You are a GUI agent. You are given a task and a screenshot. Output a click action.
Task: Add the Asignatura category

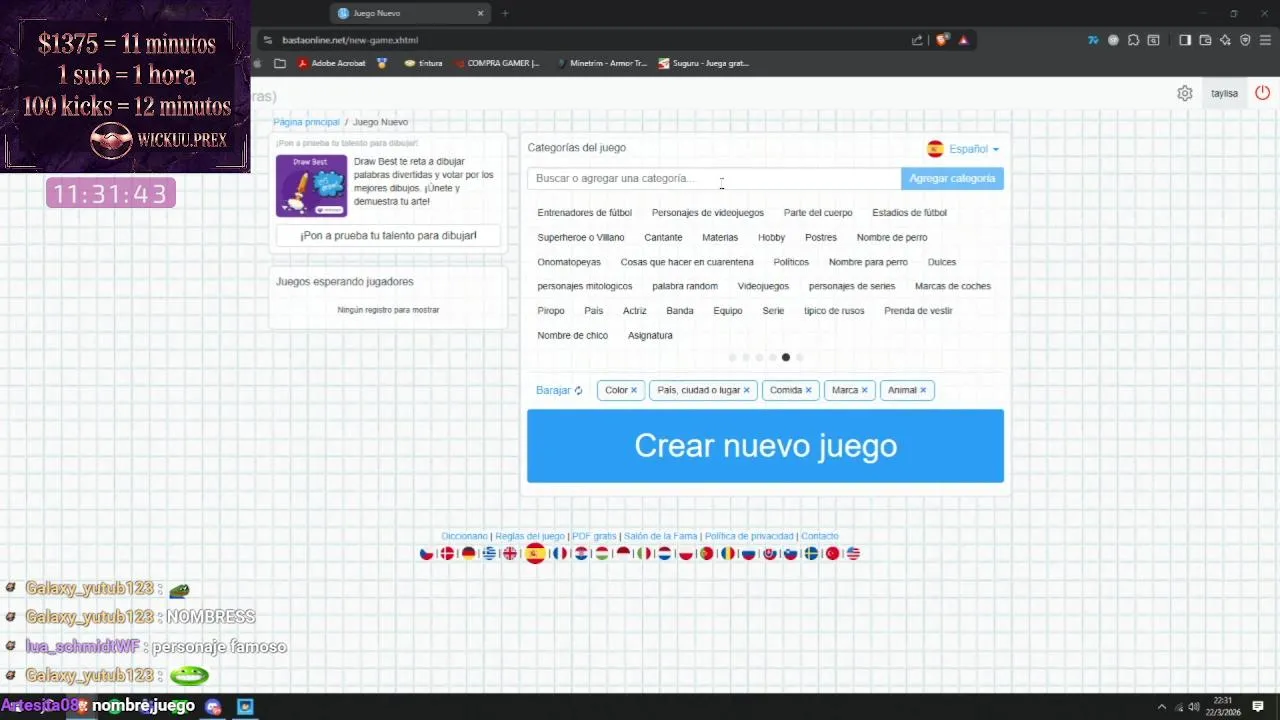click(650, 335)
